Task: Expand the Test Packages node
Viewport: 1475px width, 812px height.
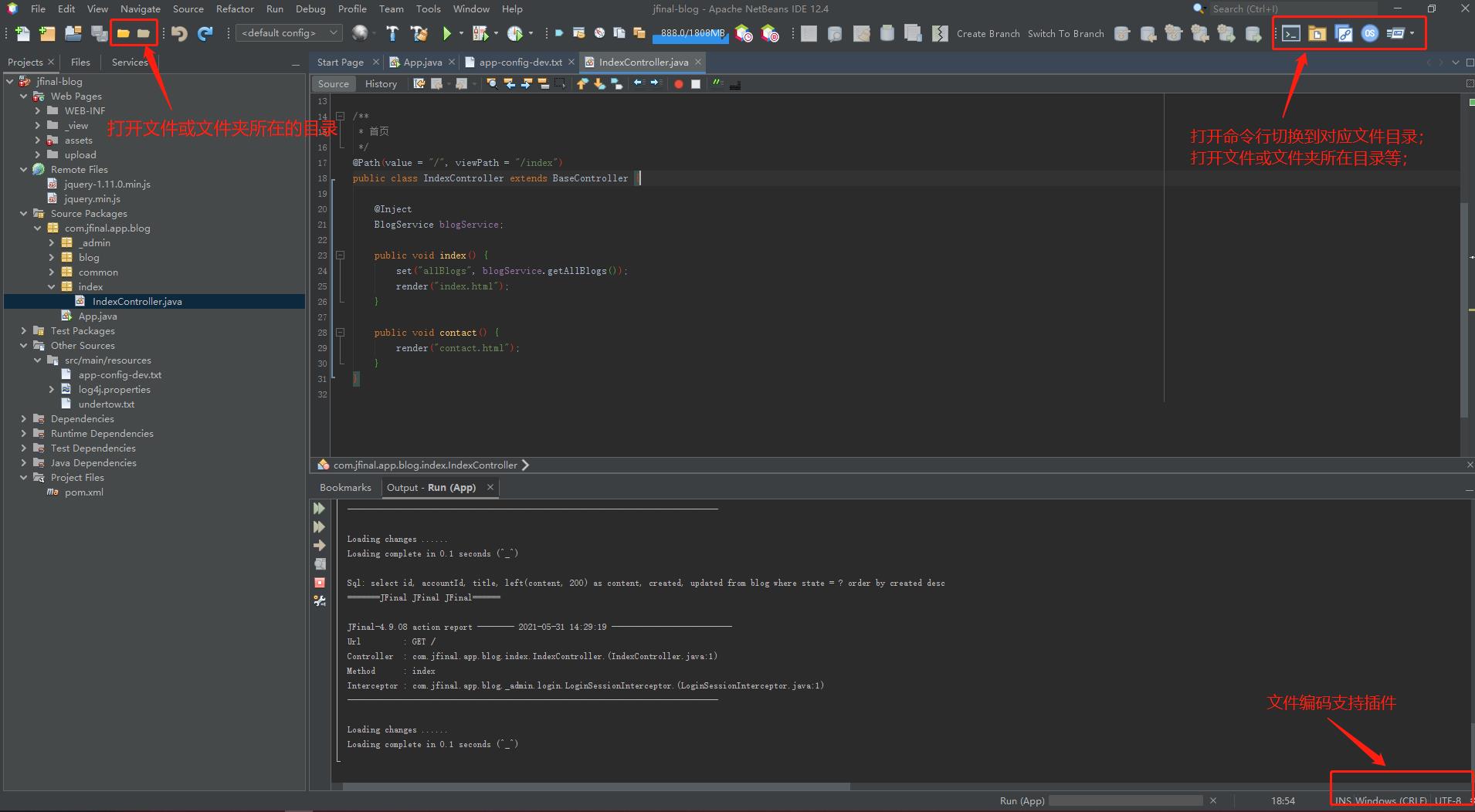Action: click(23, 330)
